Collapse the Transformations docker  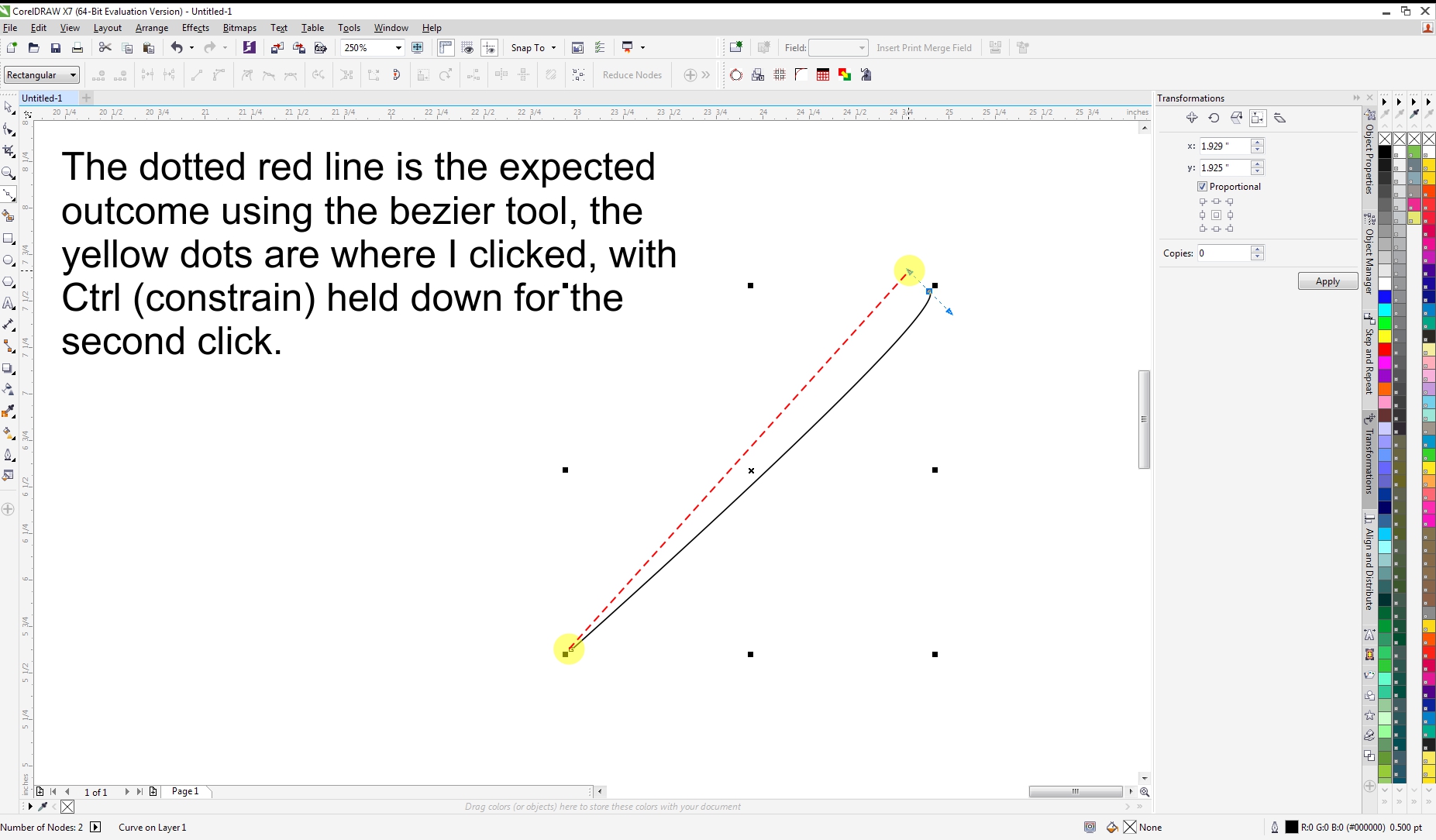click(x=1356, y=98)
